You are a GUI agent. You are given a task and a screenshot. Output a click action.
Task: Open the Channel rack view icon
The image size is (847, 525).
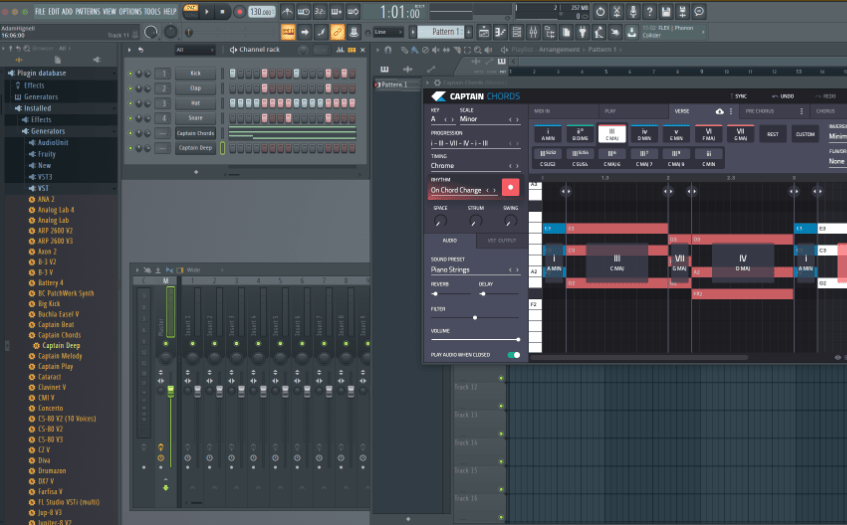[517, 32]
